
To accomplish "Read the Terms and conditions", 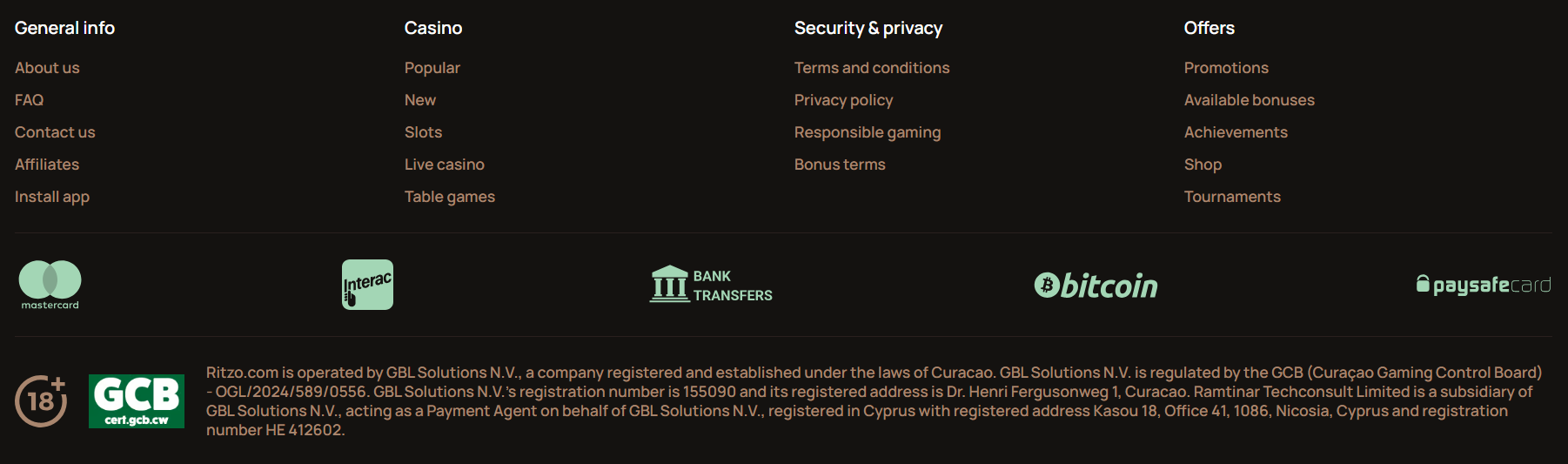I will (871, 68).
